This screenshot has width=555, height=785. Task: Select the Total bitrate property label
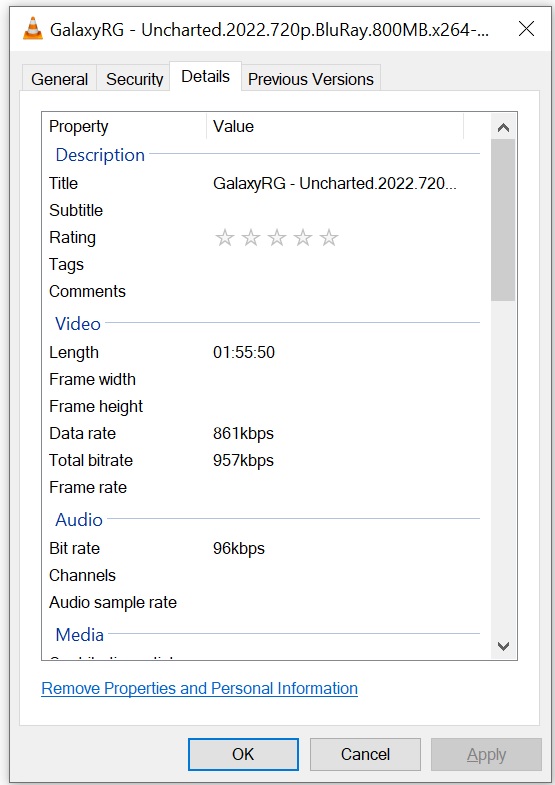click(x=91, y=461)
